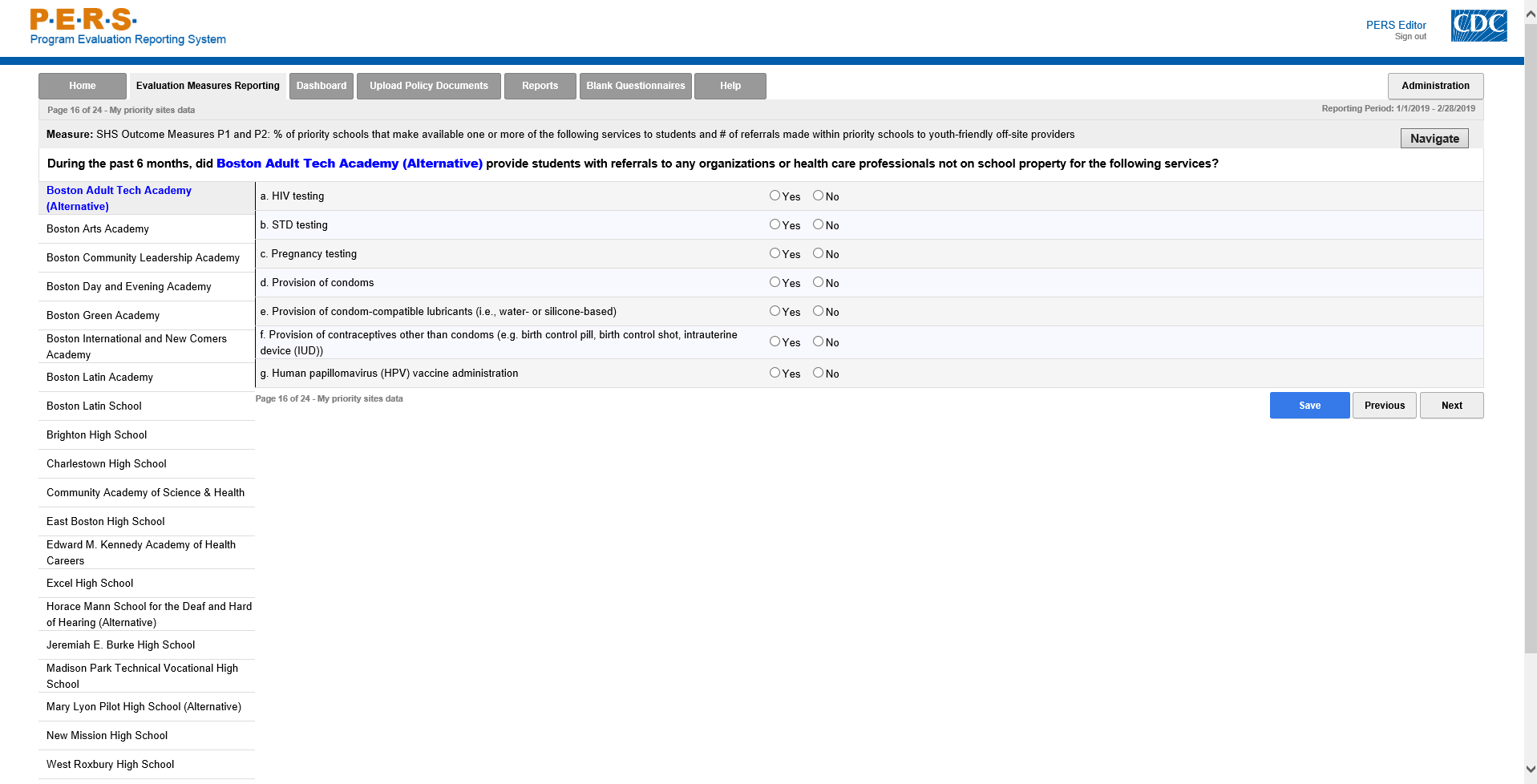The width and height of the screenshot is (1537, 784).
Task: Click the Navigate button
Action: coord(1435,139)
